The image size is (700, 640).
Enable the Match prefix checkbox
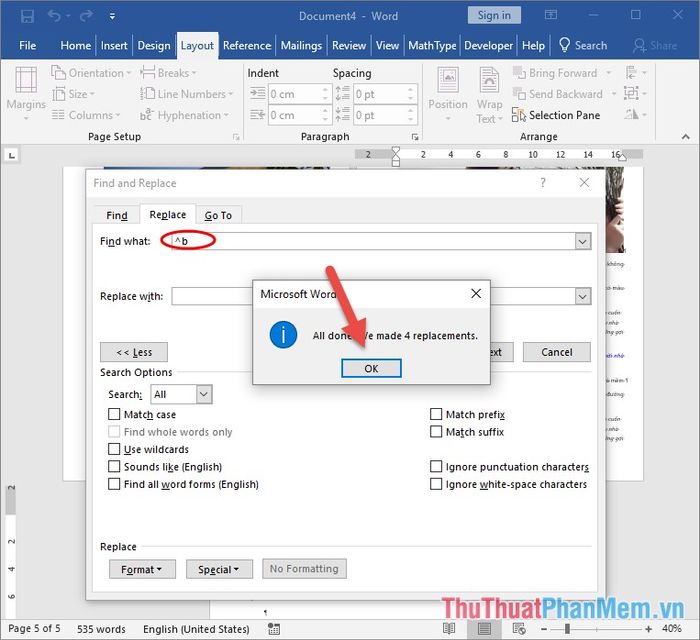pos(436,414)
